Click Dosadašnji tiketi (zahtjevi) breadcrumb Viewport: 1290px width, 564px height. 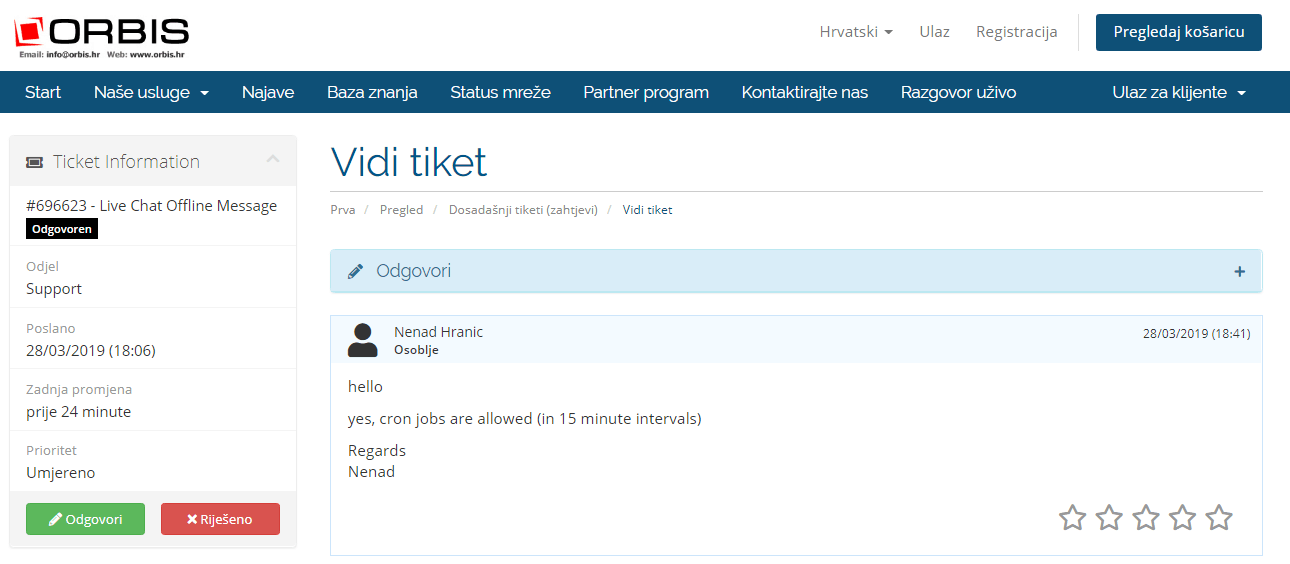523,210
